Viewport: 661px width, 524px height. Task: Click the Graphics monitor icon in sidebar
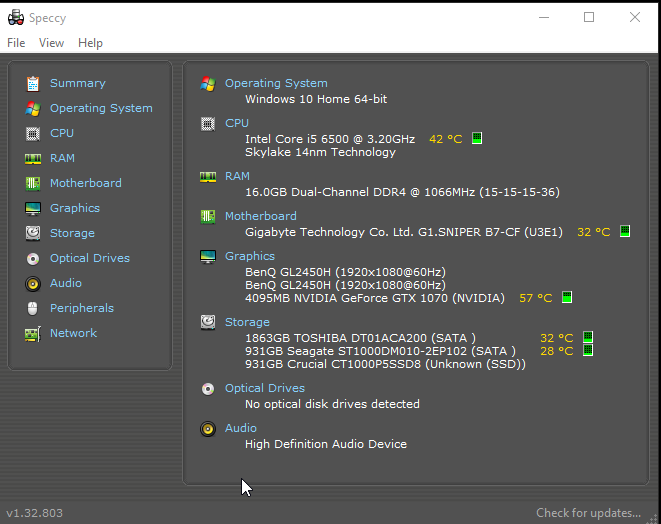click(x=33, y=208)
